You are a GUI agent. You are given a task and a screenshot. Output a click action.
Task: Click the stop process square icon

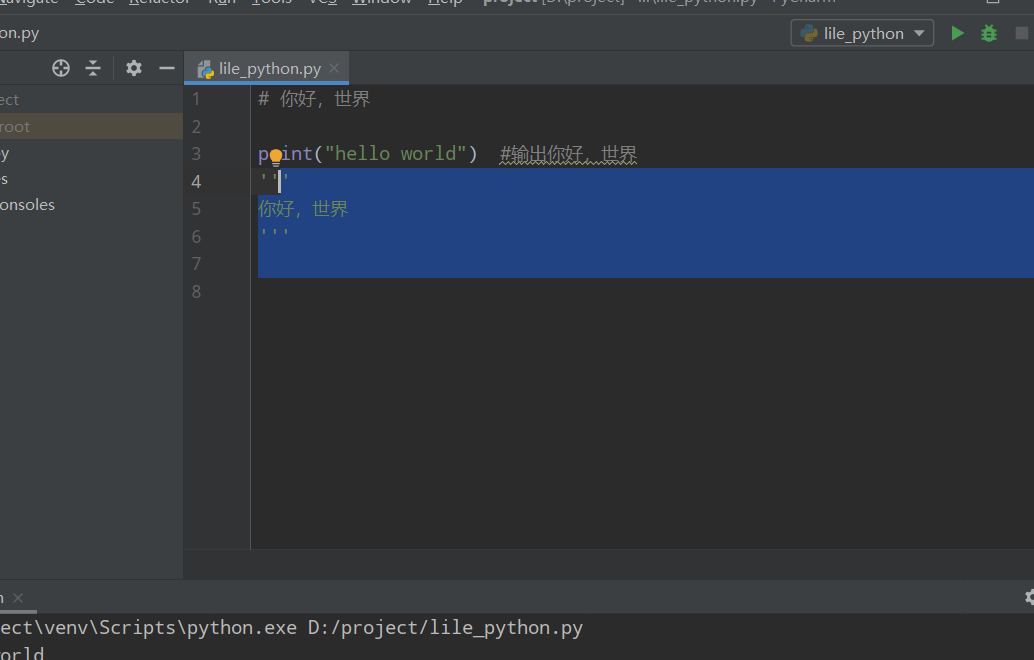1023,33
